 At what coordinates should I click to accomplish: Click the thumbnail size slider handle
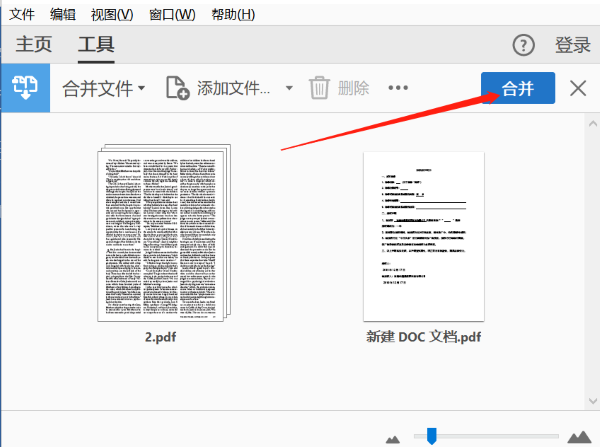click(431, 435)
